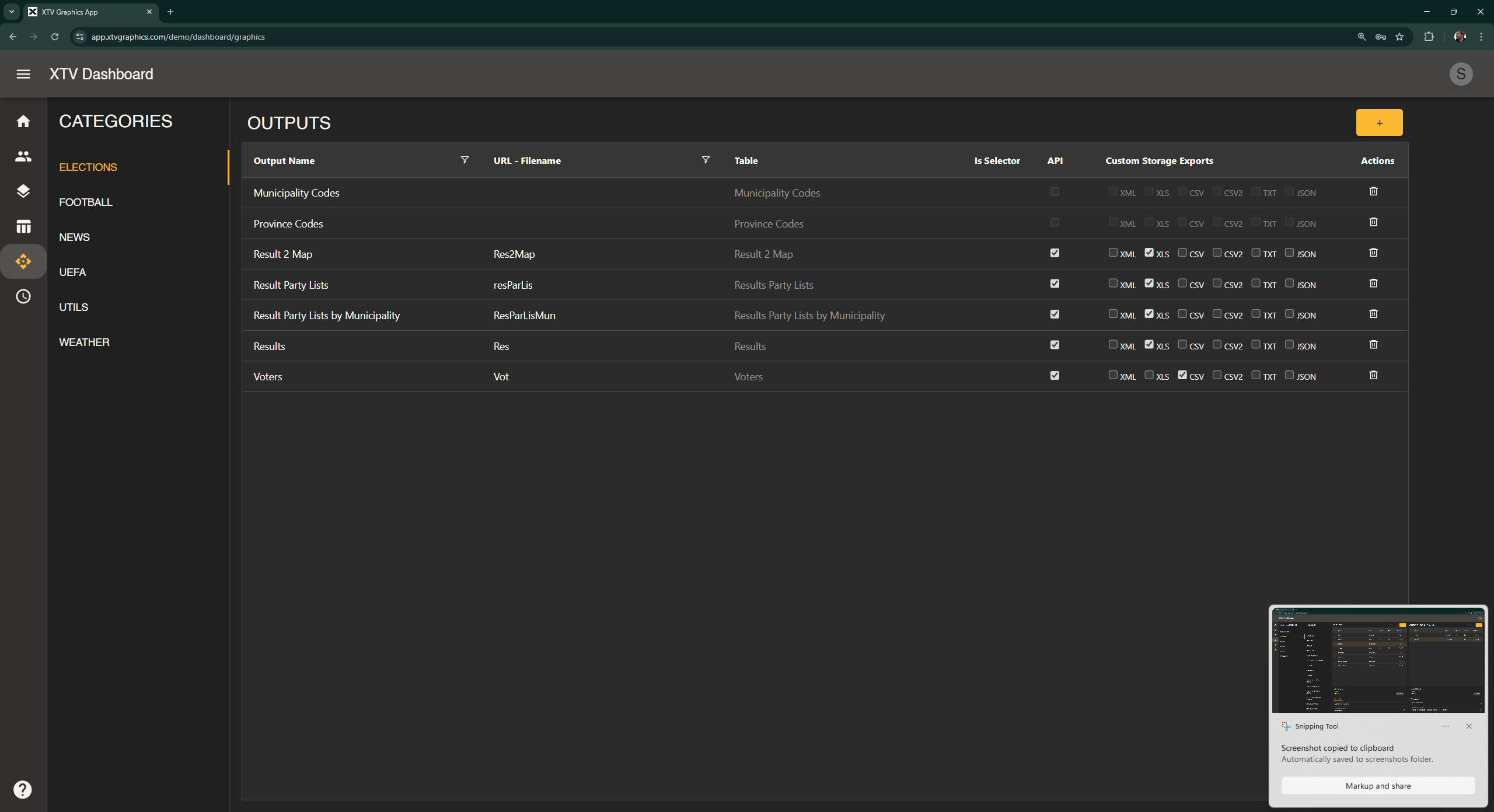Viewport: 1494px width, 812px height.
Task: Click the S user avatar in the header
Action: pos(1461,74)
